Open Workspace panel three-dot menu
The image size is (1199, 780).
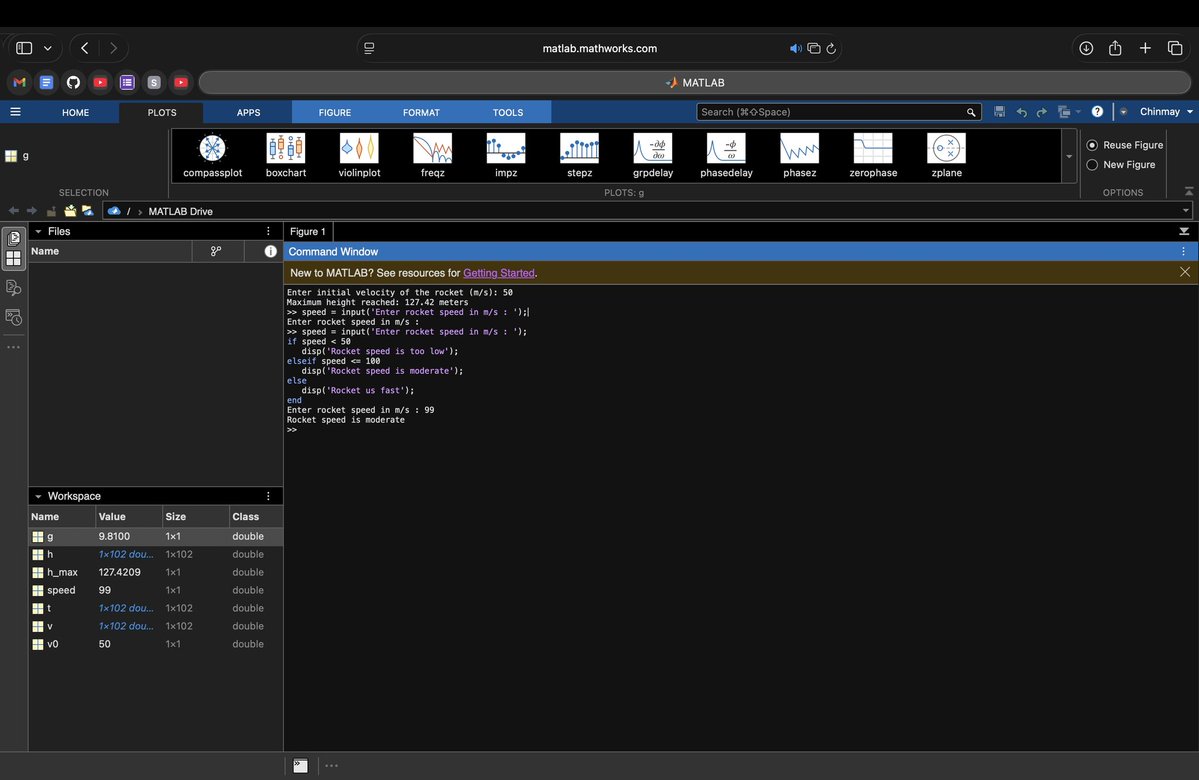(268, 496)
